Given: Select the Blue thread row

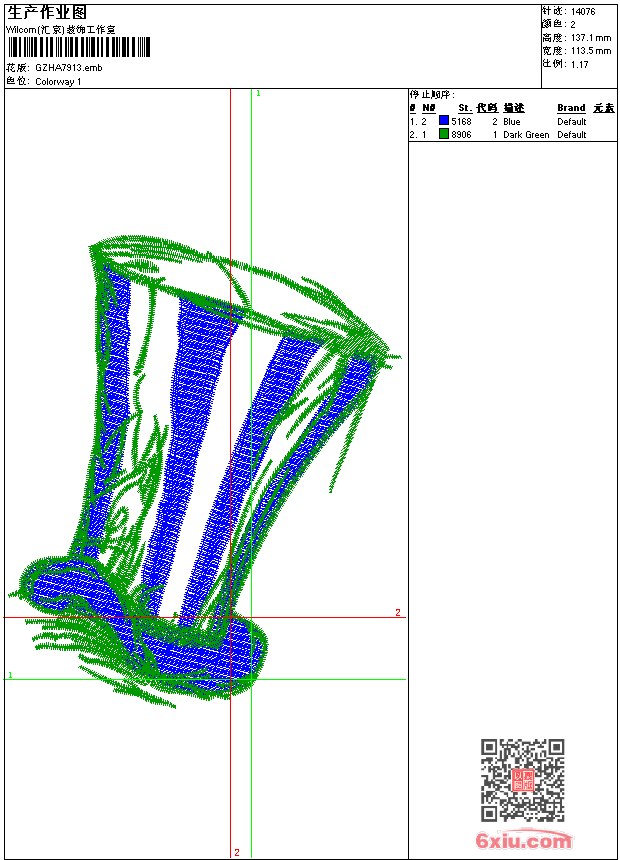Looking at the screenshot, I should coord(511,121).
